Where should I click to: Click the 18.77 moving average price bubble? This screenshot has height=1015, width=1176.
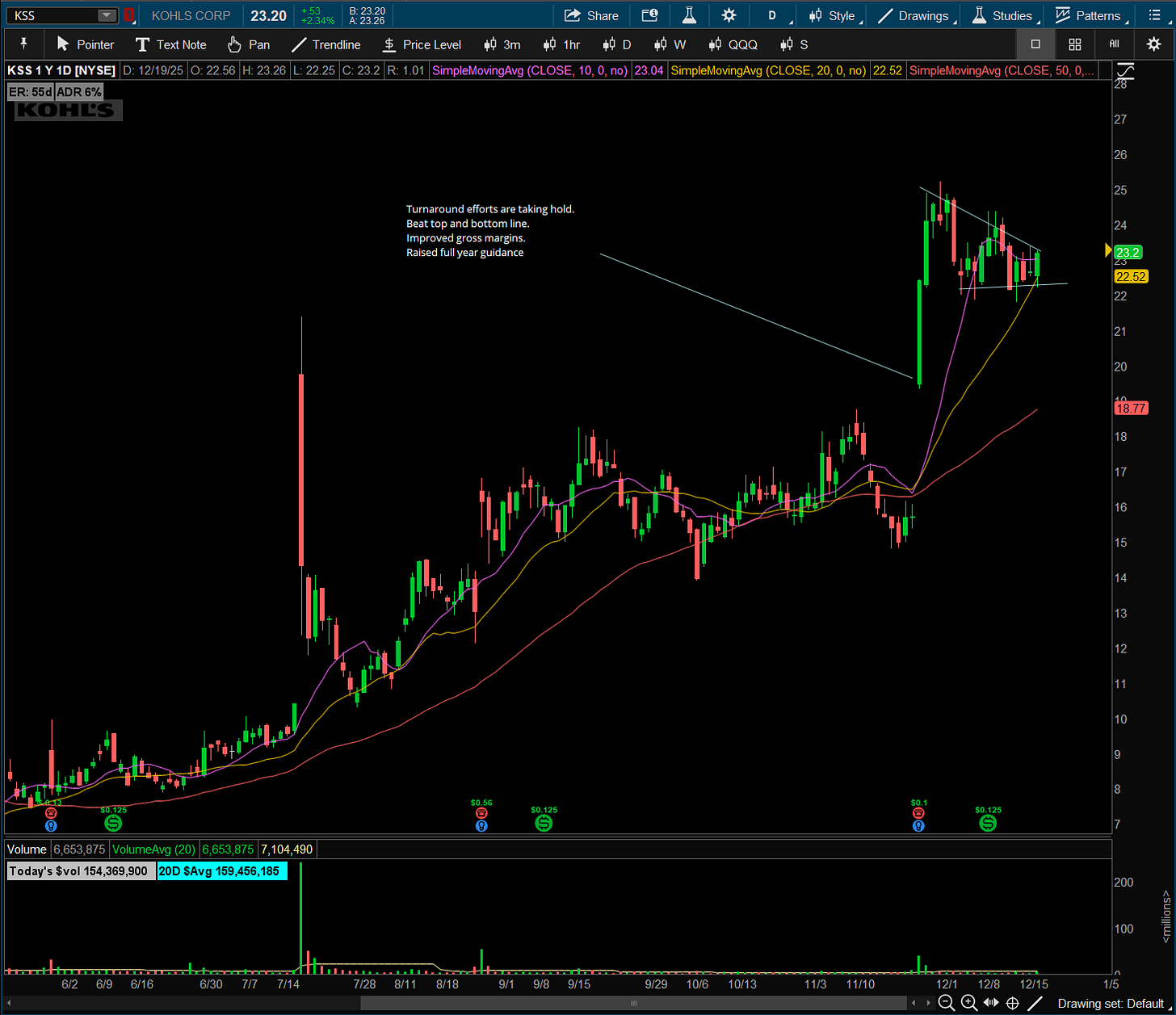[x=1131, y=409]
